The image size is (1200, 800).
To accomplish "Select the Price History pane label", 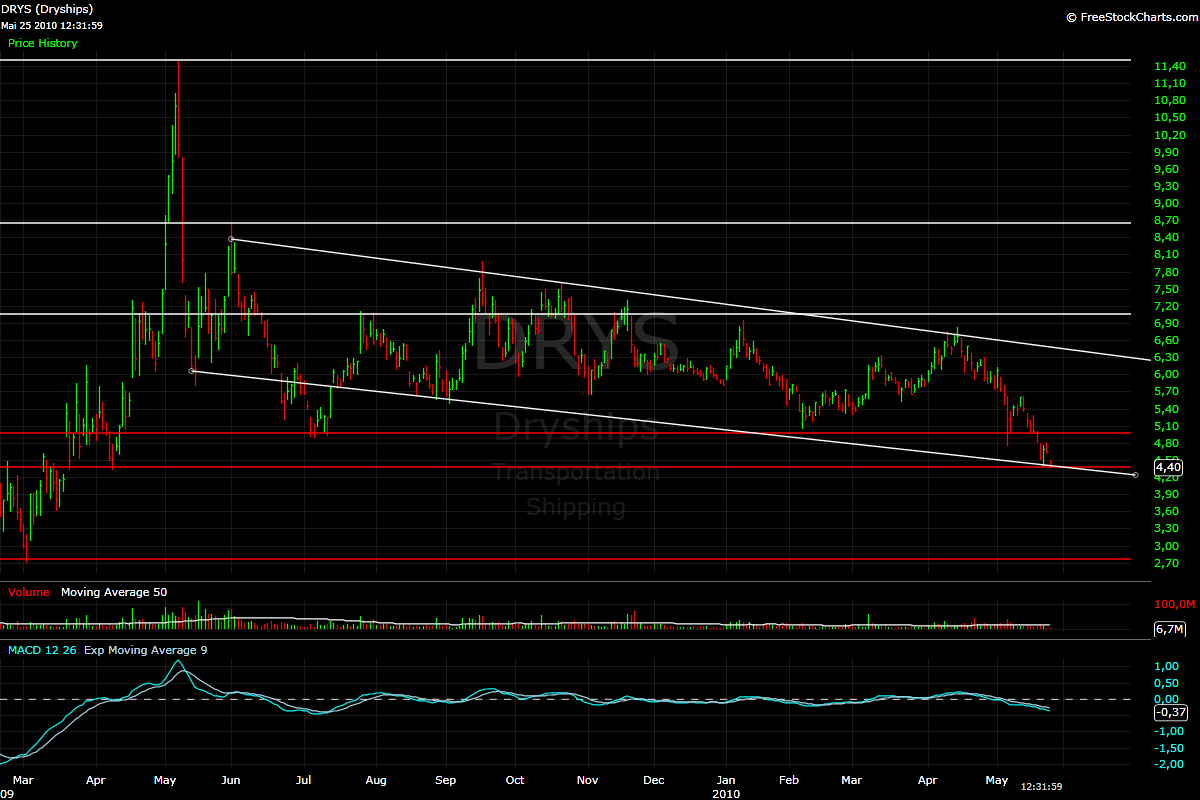I will click(42, 43).
